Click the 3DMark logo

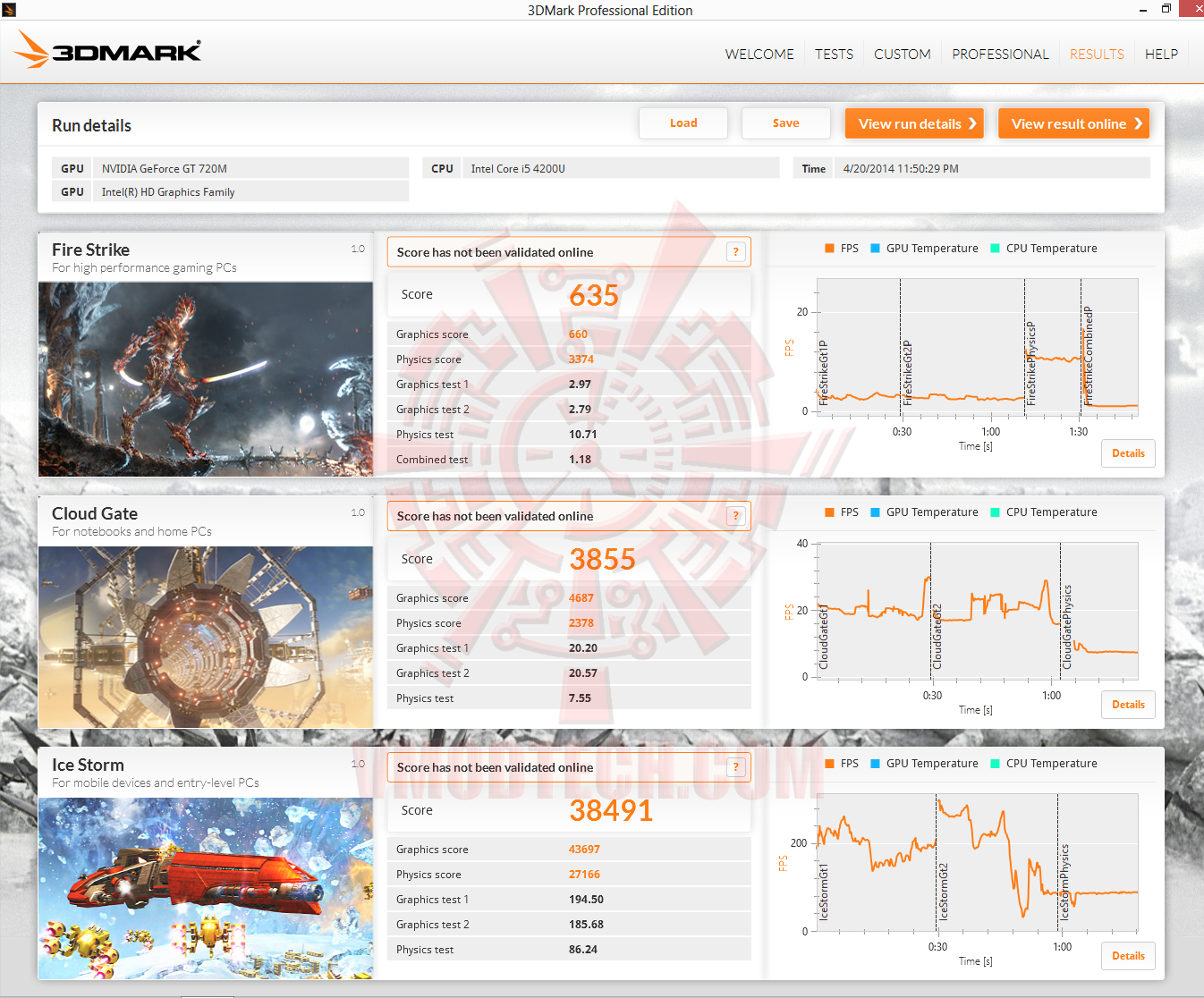point(107,50)
